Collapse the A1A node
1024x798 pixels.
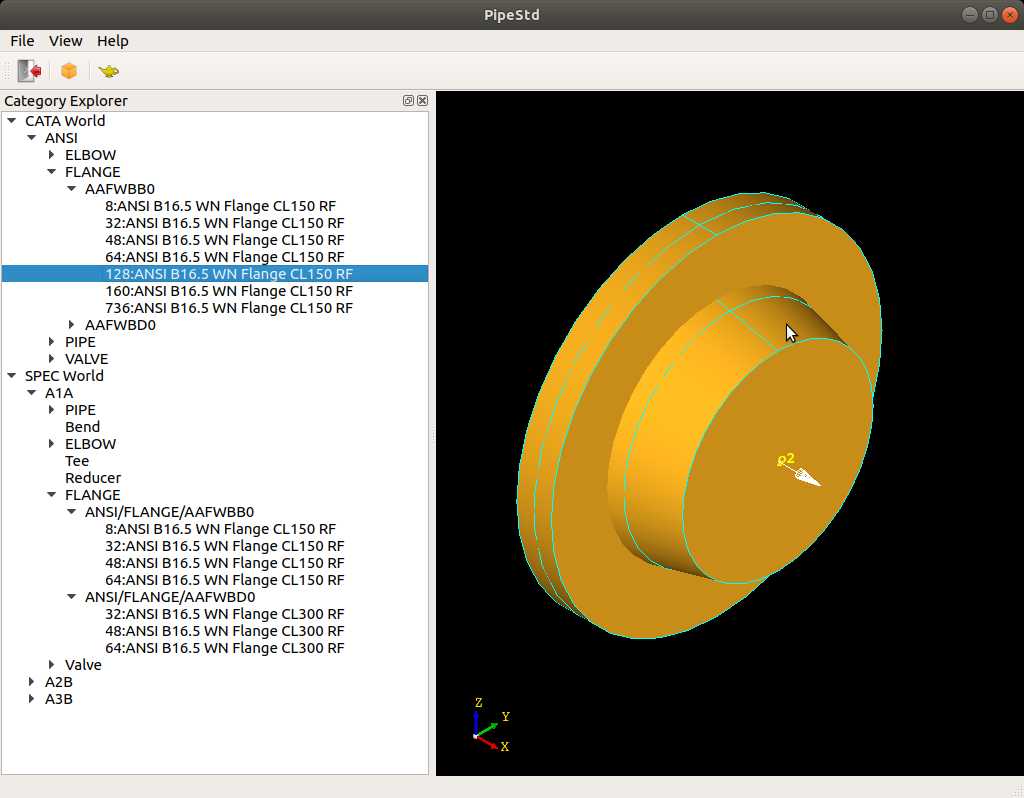tap(31, 392)
